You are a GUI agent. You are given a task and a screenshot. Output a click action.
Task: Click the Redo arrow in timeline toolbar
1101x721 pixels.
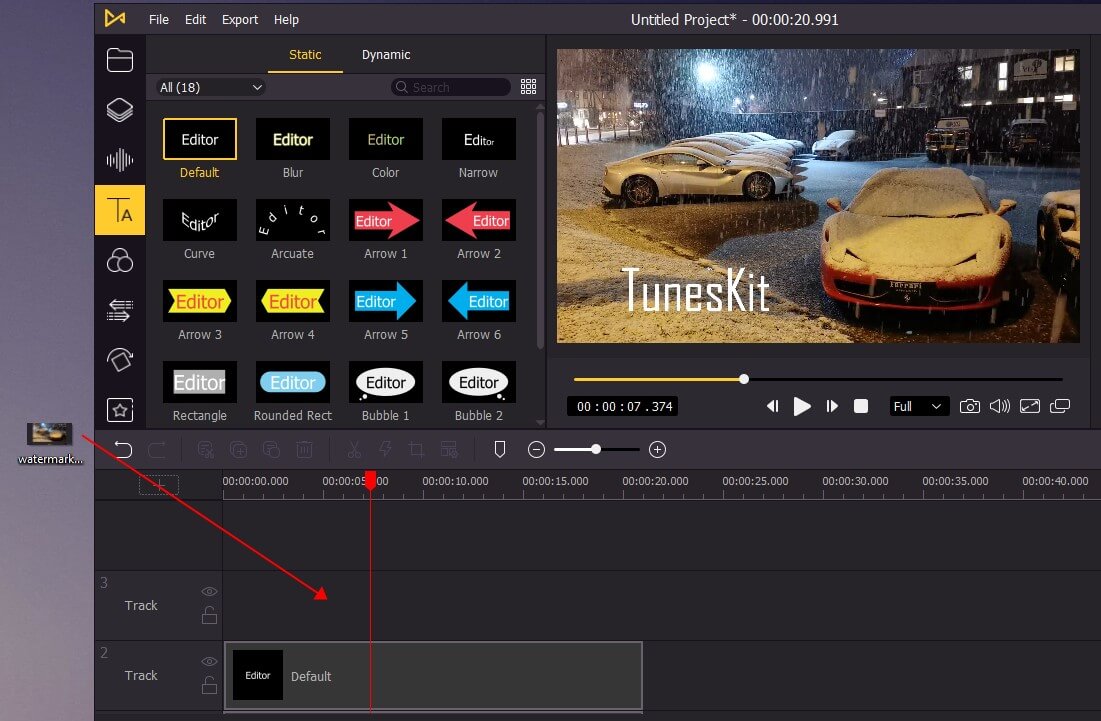coord(157,449)
